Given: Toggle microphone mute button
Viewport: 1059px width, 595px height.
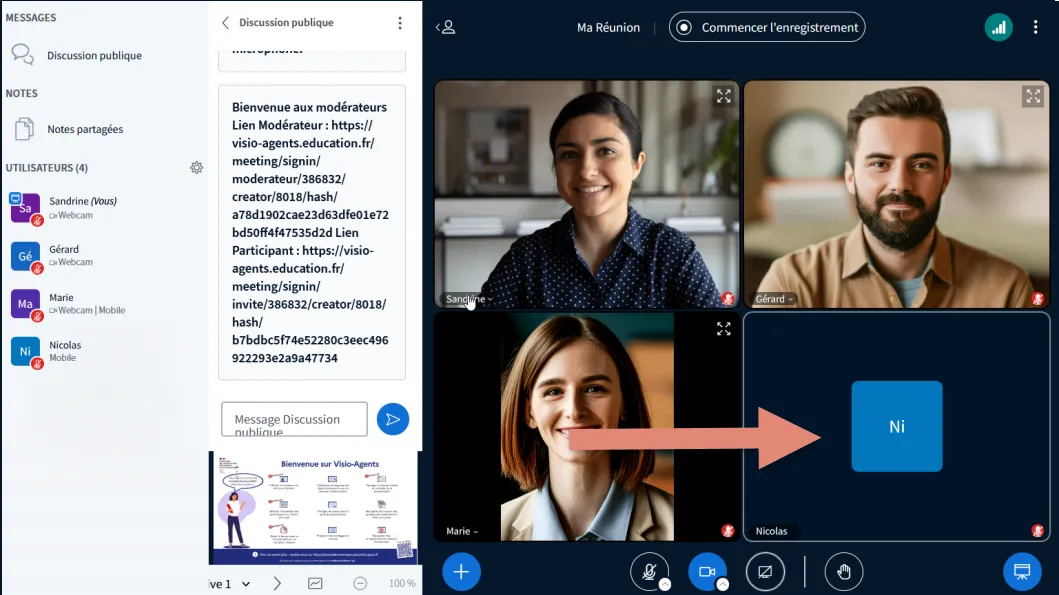Looking at the screenshot, I should pyautogui.click(x=649, y=572).
